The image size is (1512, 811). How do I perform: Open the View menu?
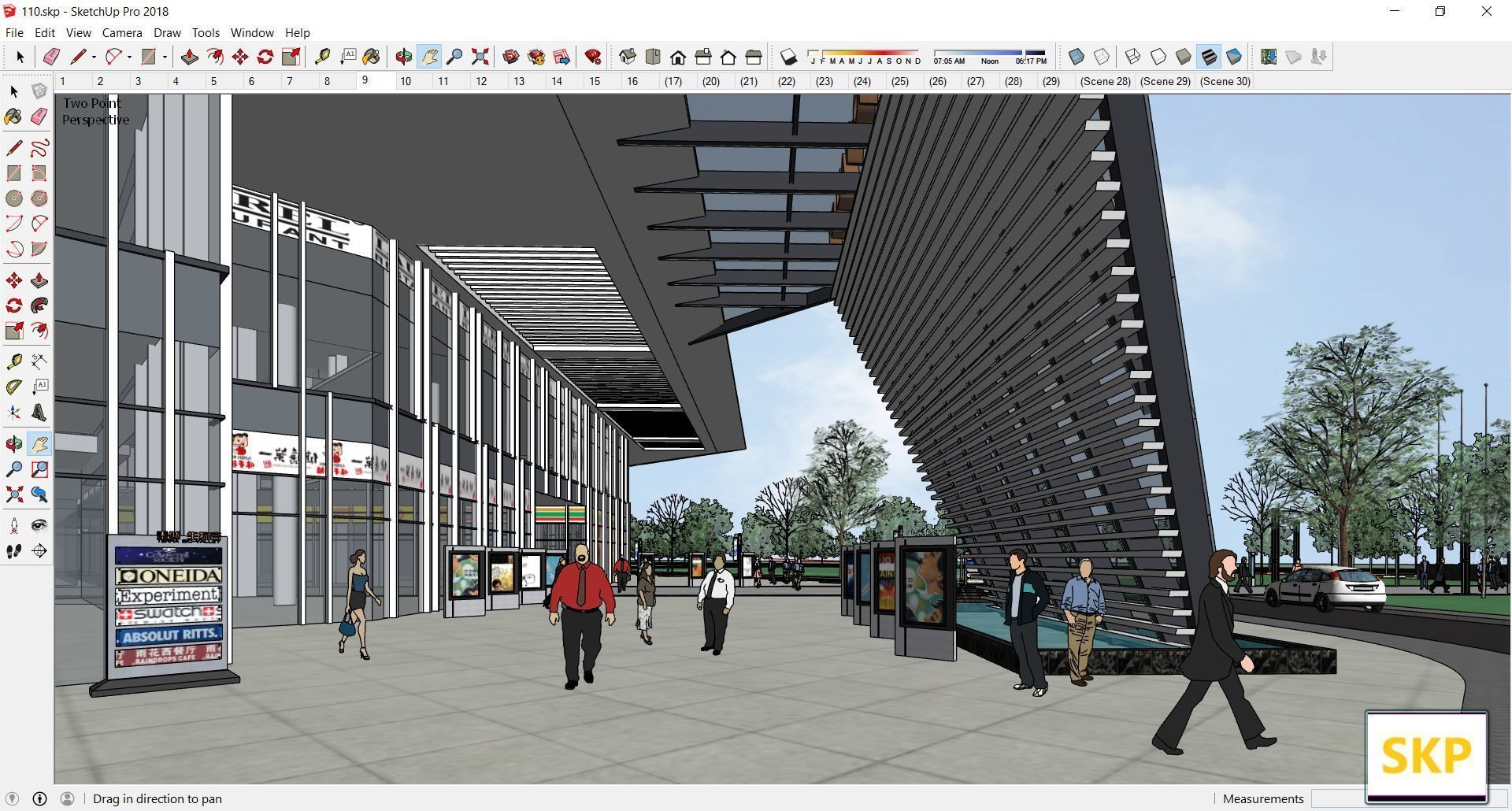coord(78,32)
